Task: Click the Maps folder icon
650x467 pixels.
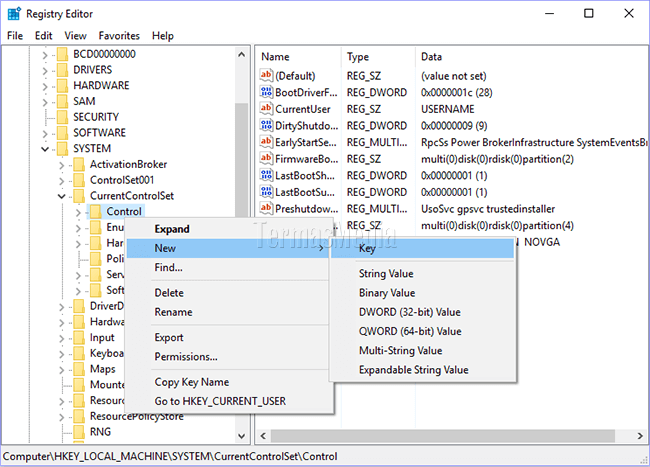Action: tap(79, 369)
